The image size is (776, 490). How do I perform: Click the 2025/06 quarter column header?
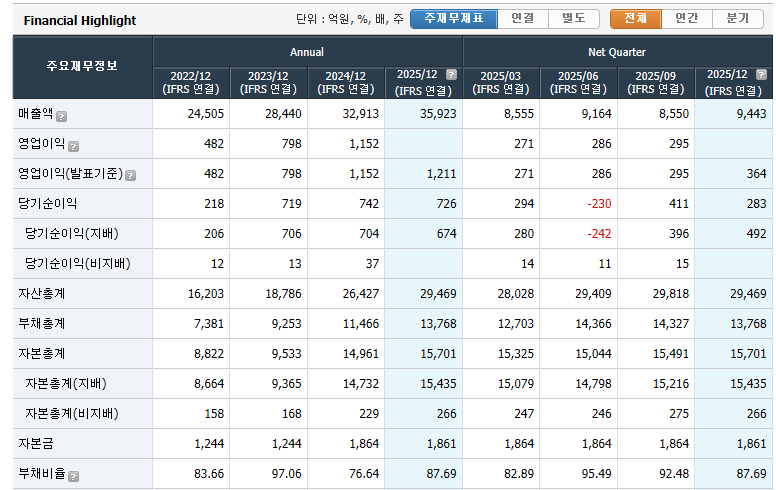(578, 83)
